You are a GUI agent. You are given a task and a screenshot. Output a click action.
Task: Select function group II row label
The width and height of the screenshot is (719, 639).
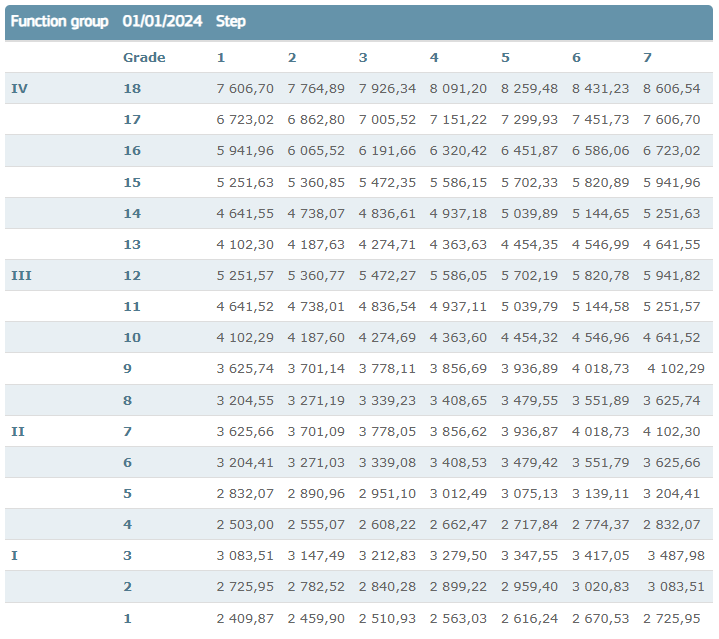[x=18, y=431]
